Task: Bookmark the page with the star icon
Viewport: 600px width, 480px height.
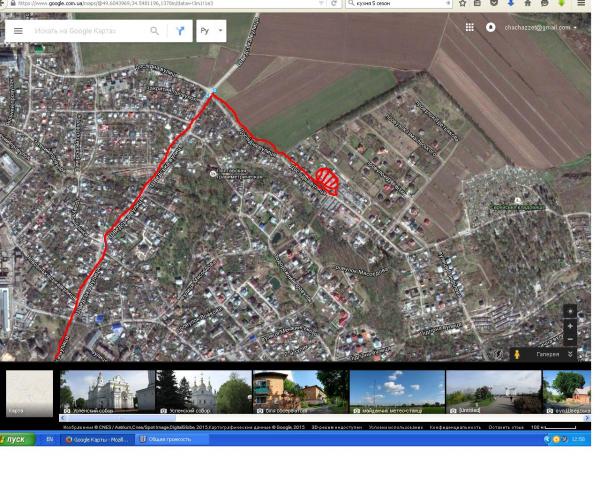Action: click(x=462, y=3)
